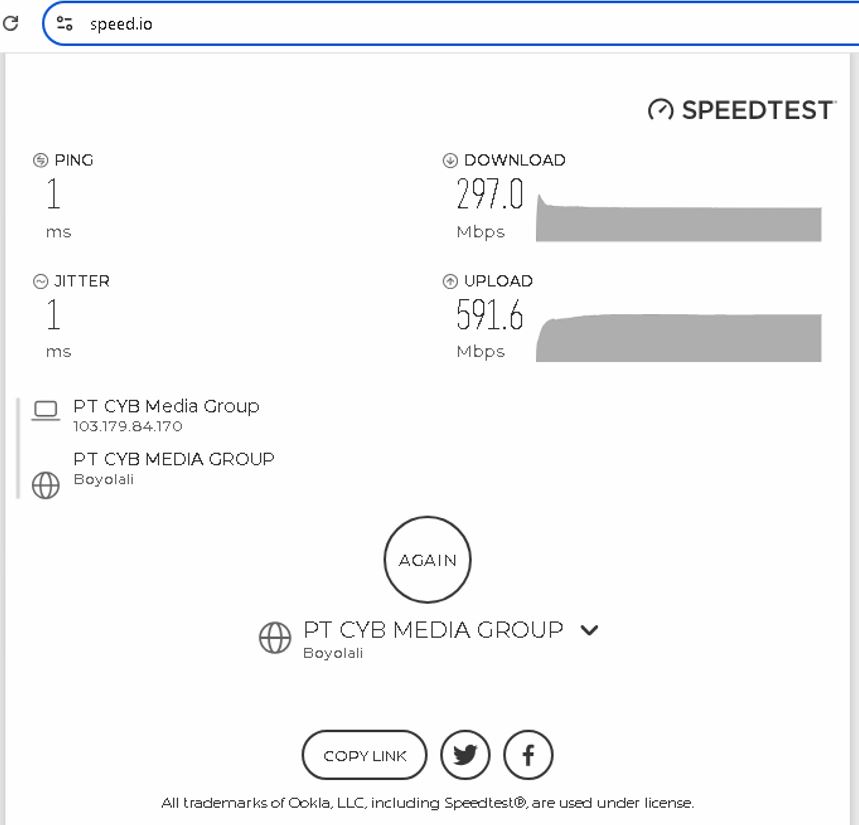Click the IP address 103.179.84.170 text

pos(128,426)
